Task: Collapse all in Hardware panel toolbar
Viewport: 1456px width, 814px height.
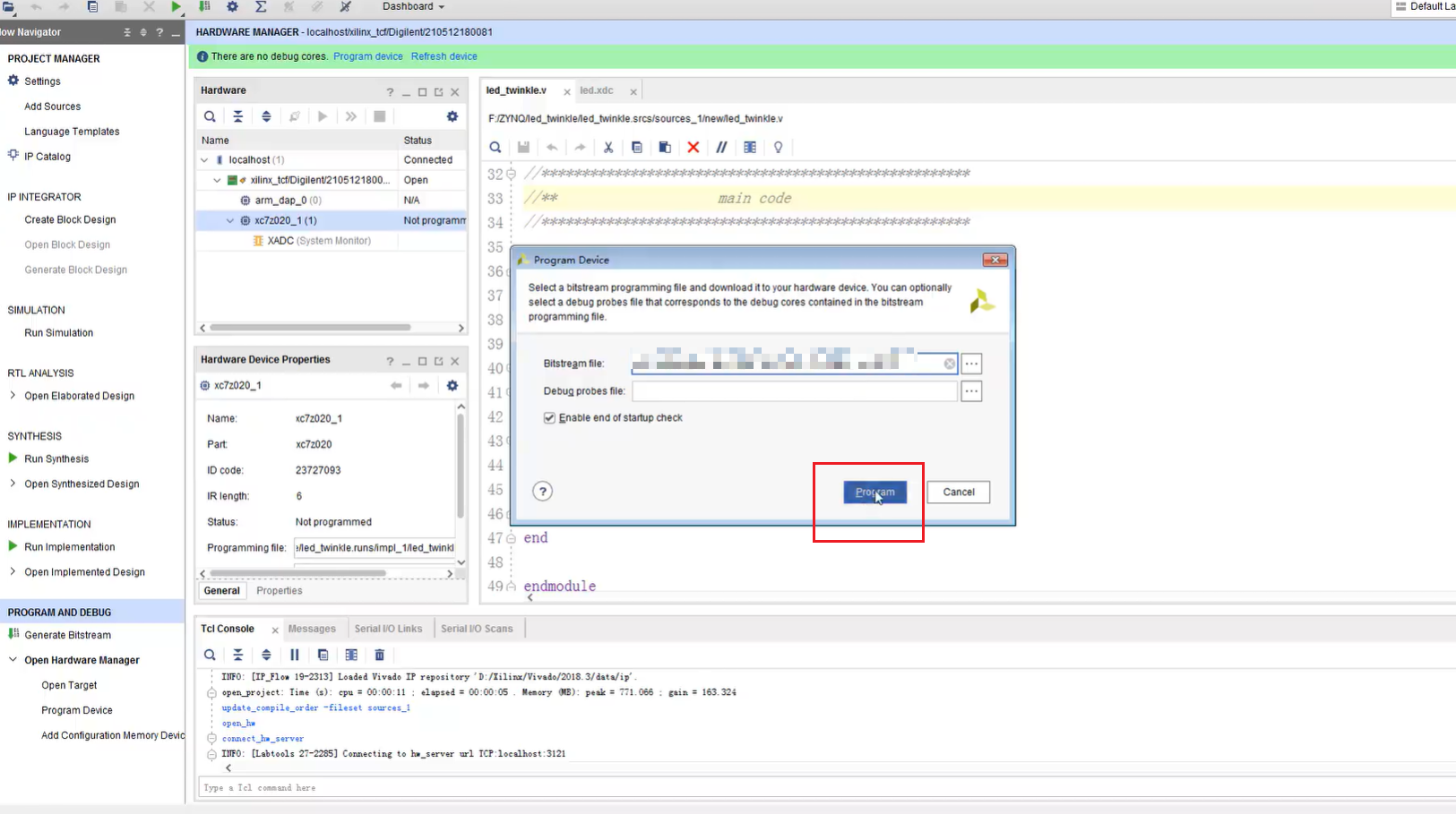Action: click(x=237, y=116)
